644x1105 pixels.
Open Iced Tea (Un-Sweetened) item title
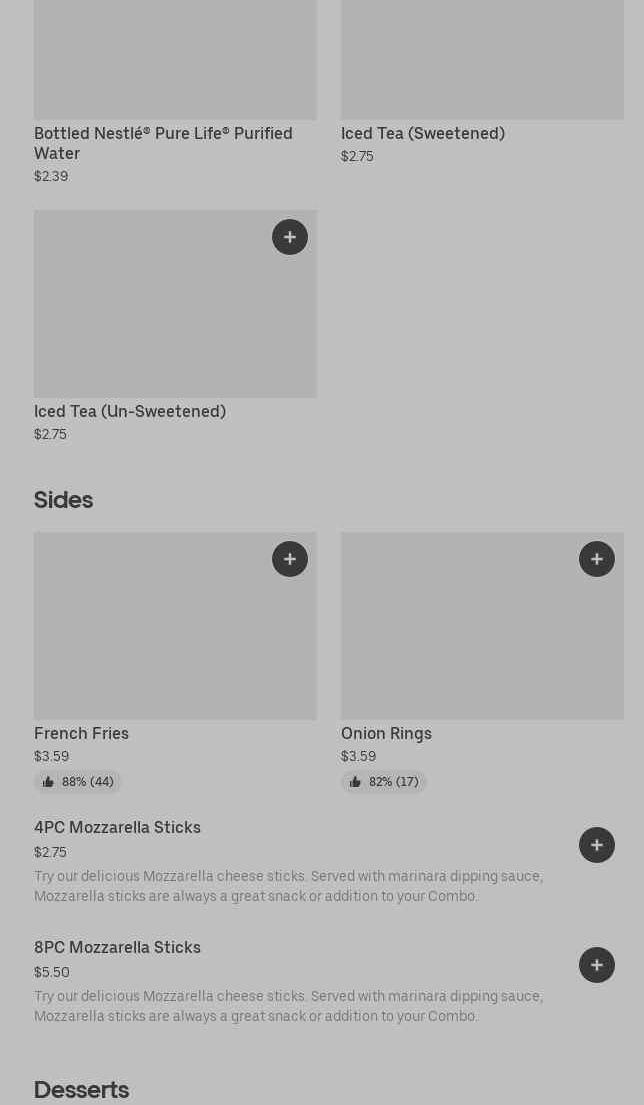pyautogui.click(x=130, y=412)
